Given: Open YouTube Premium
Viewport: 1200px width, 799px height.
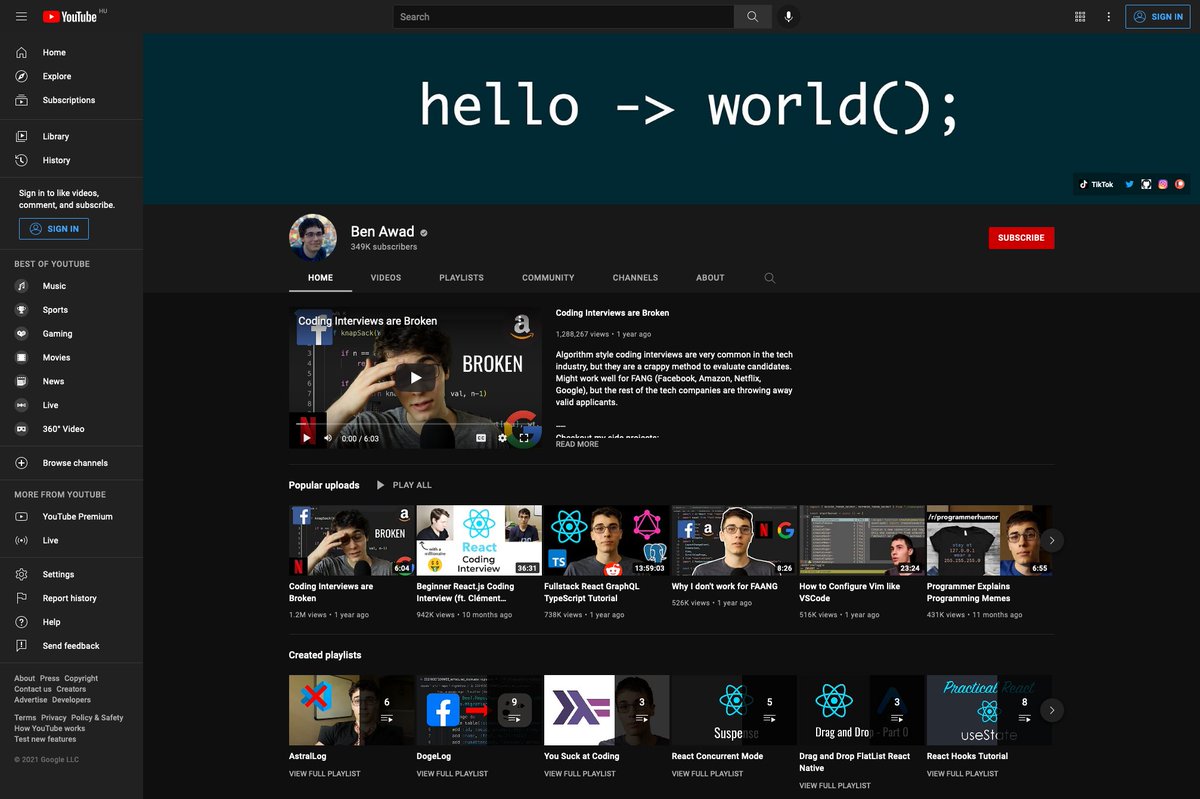Looking at the screenshot, I should (x=71, y=516).
